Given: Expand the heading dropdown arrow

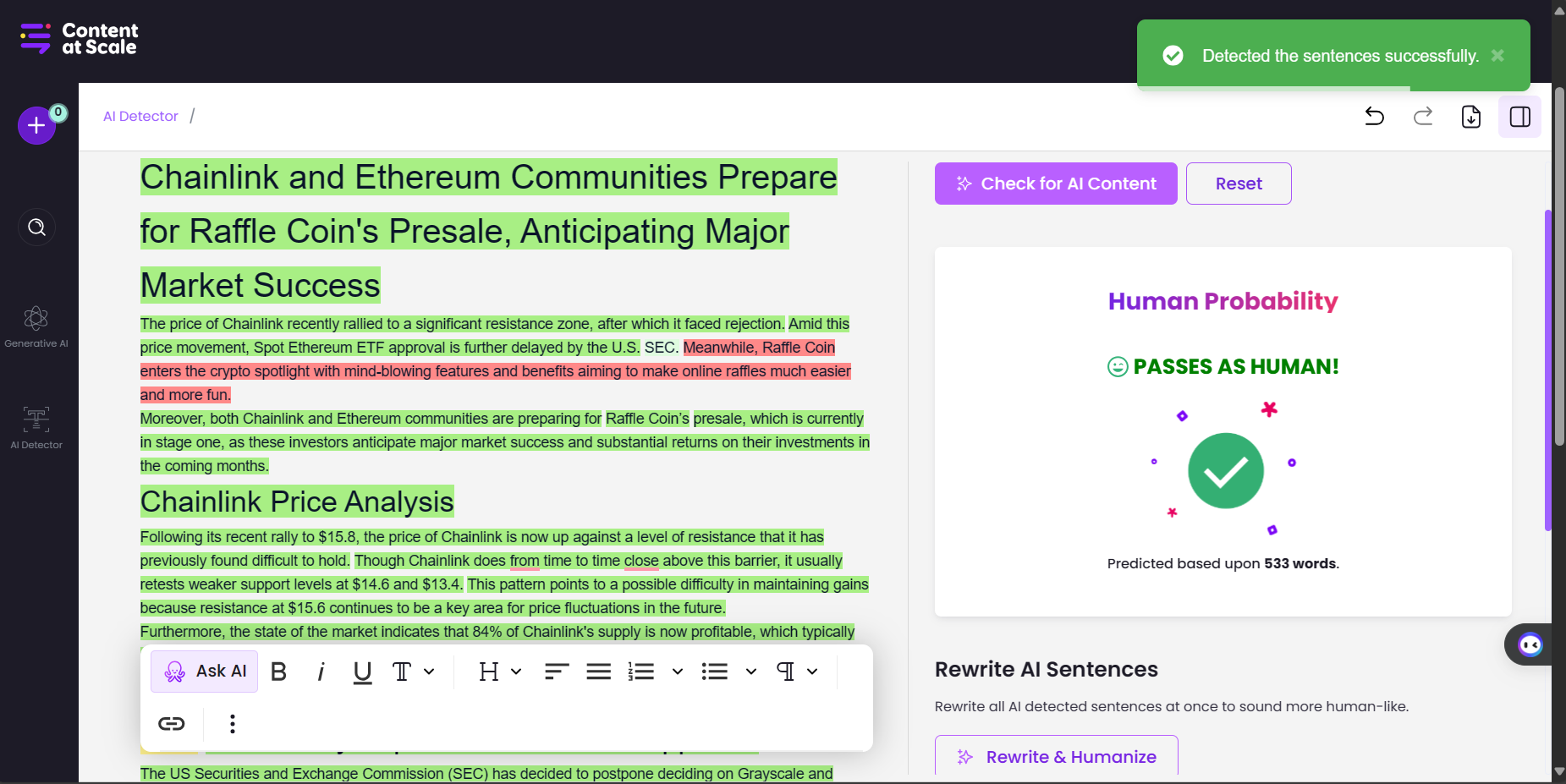Looking at the screenshot, I should point(516,672).
